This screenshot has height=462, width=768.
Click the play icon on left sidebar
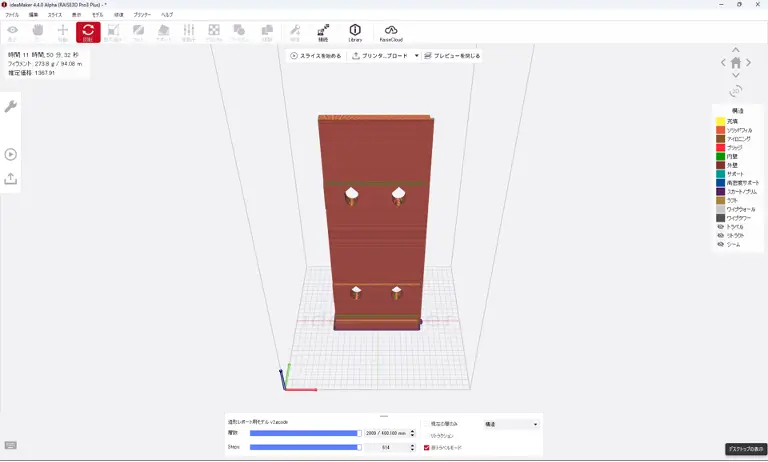point(11,154)
